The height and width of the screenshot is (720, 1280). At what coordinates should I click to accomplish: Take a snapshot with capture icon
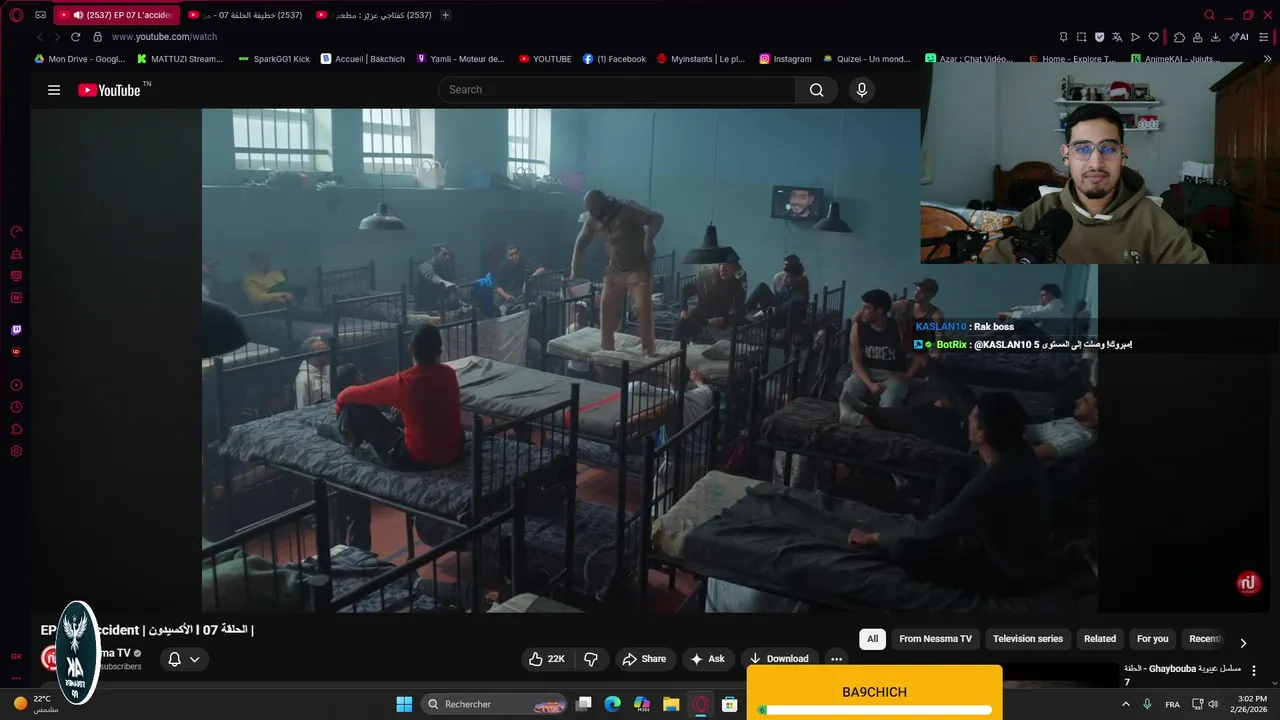1082,37
